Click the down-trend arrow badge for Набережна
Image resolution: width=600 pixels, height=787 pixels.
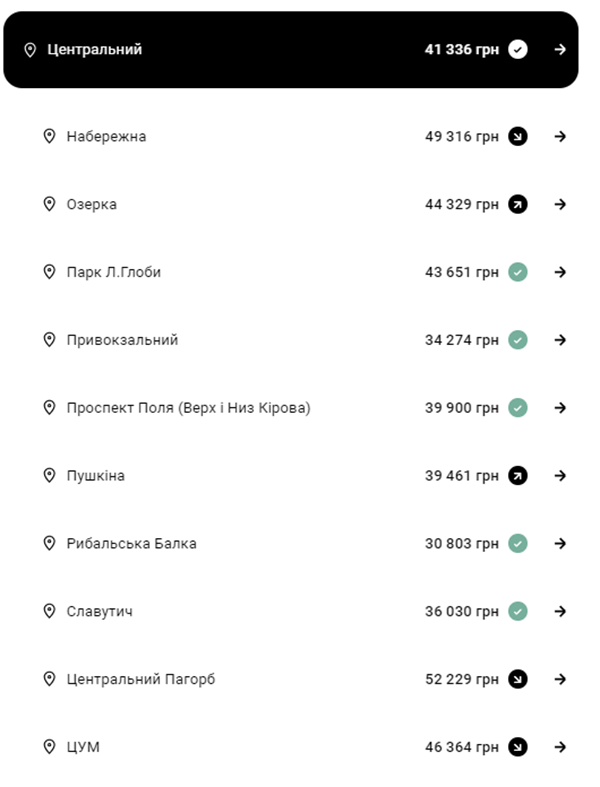[x=517, y=136]
